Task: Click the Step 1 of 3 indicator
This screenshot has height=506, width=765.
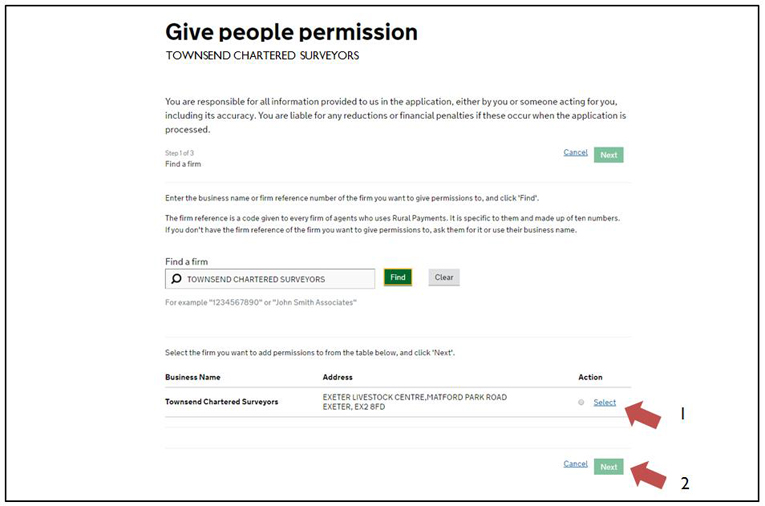Action: coord(179,153)
